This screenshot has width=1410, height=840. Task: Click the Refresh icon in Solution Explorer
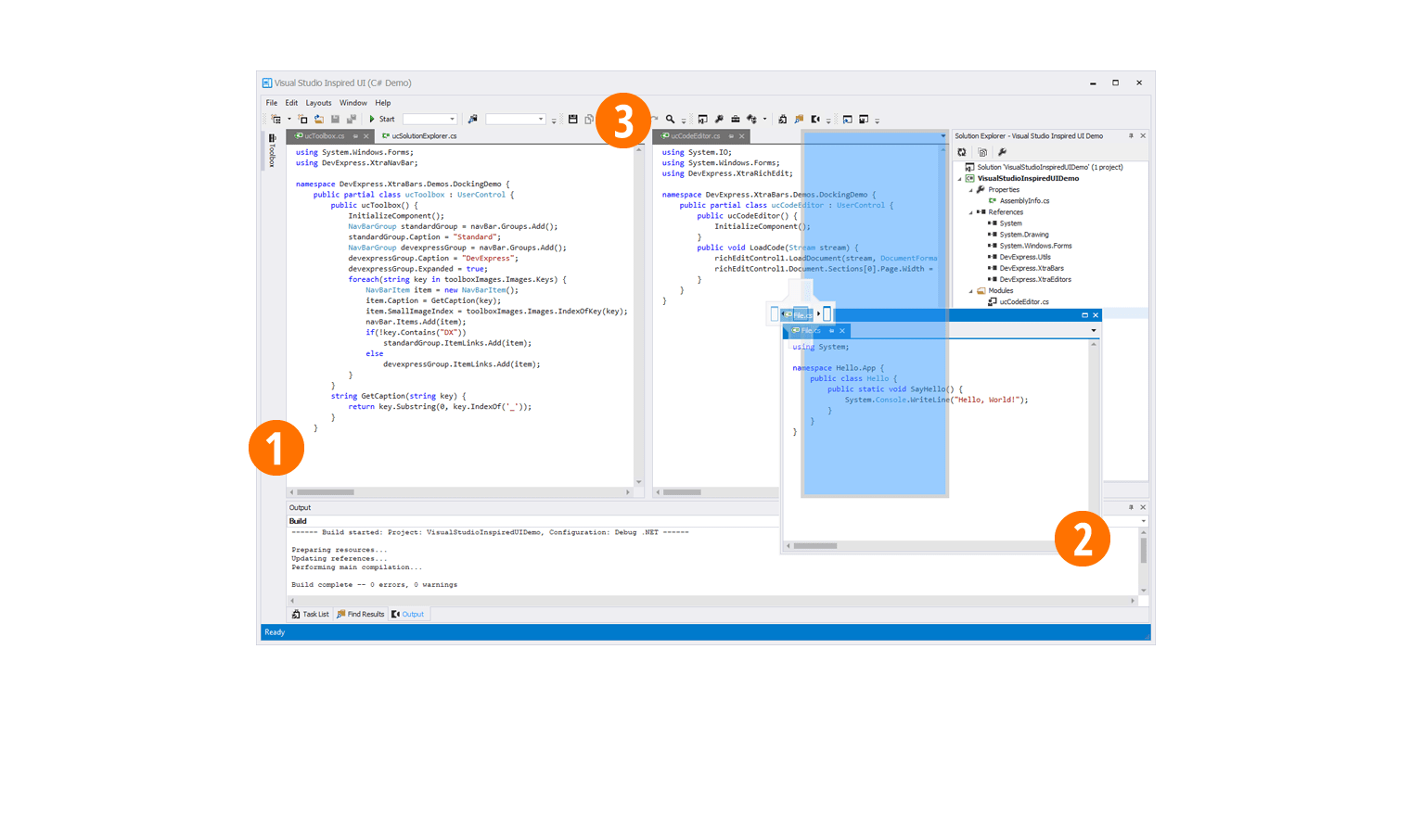coord(962,152)
